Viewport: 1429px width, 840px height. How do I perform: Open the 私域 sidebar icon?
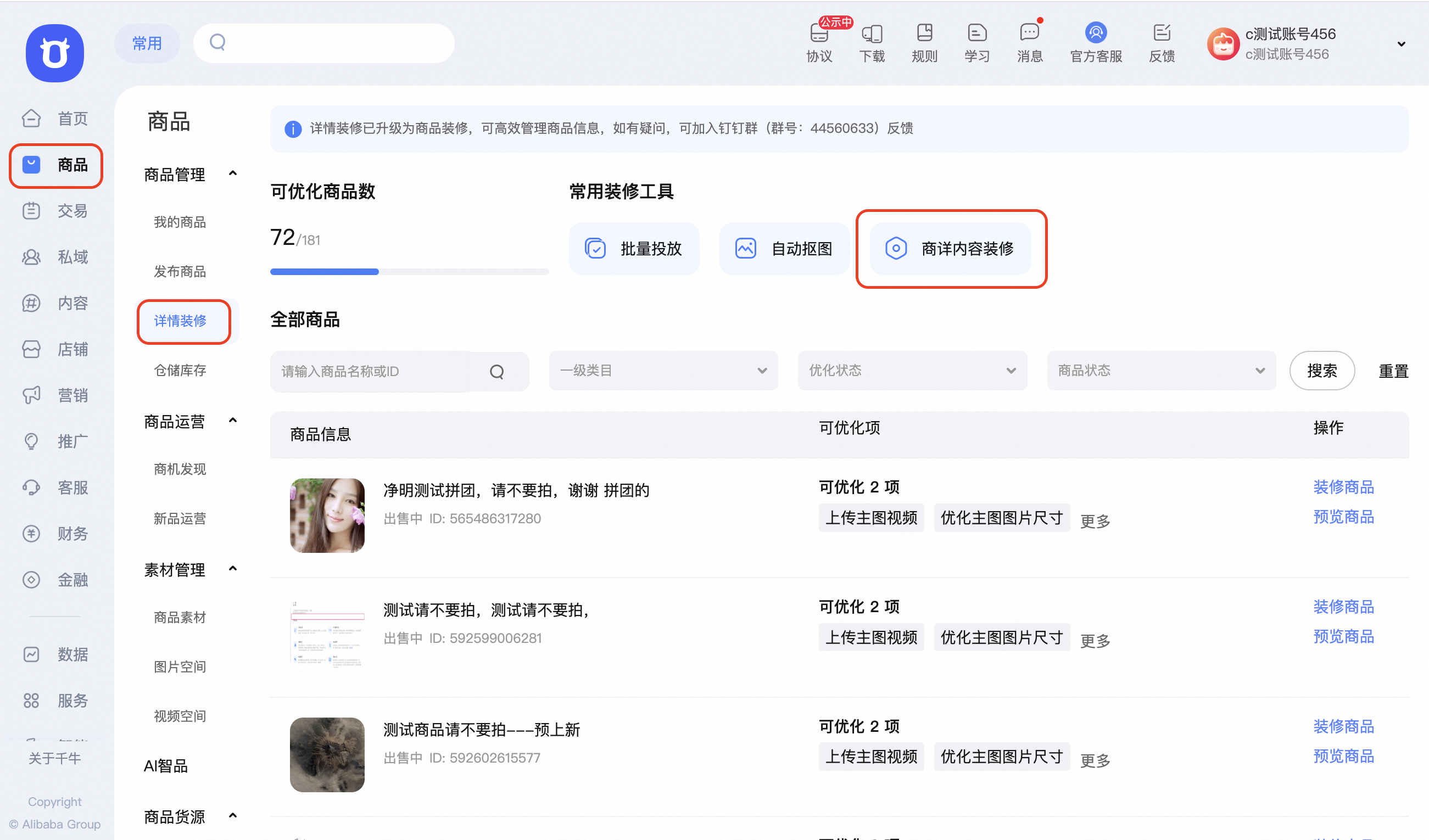(31, 257)
